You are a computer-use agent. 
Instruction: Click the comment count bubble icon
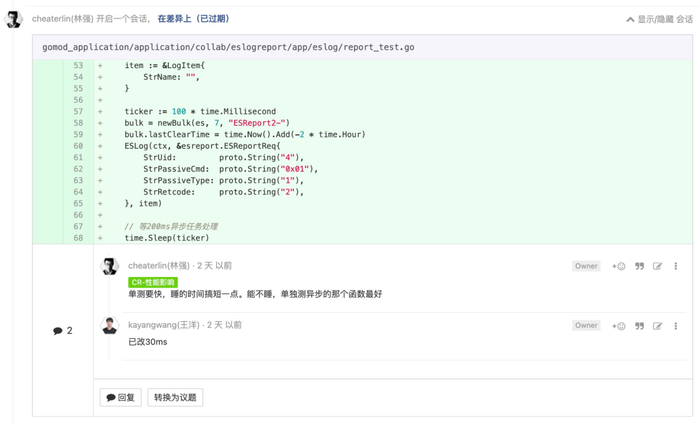tap(58, 331)
